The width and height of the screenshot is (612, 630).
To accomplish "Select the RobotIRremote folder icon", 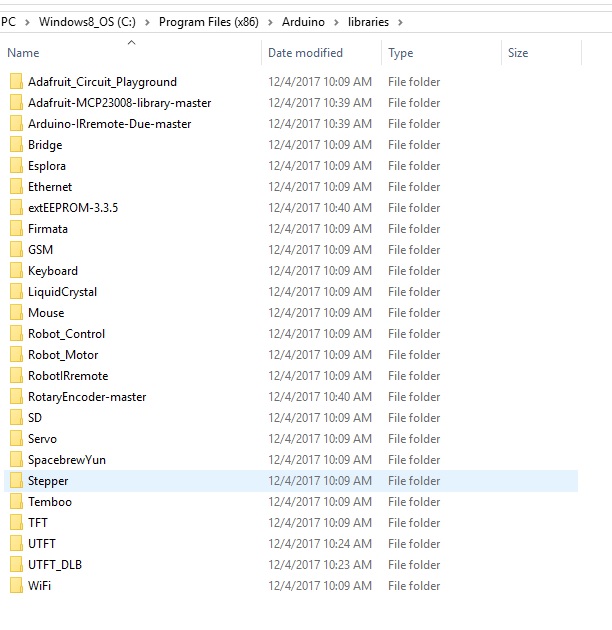I will [x=16, y=375].
